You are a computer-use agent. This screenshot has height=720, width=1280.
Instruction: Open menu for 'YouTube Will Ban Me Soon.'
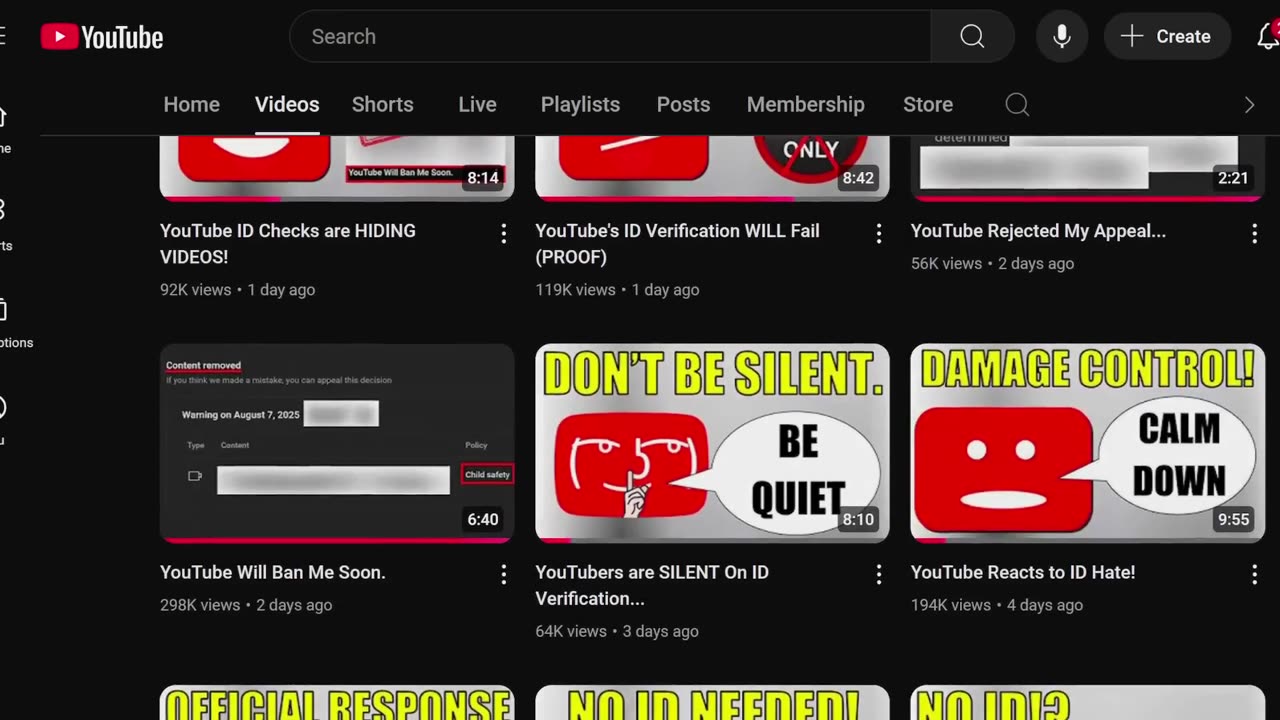(503, 574)
